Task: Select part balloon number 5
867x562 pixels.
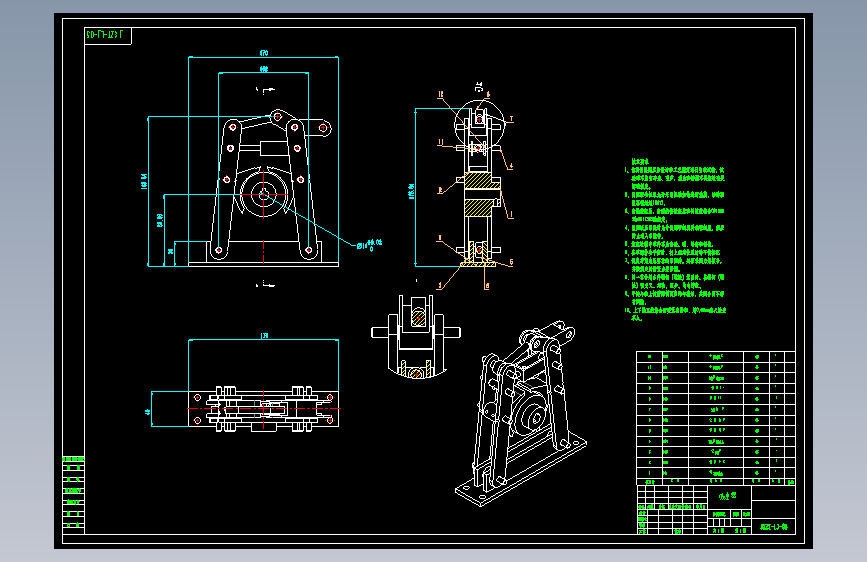Action: [x=511, y=262]
